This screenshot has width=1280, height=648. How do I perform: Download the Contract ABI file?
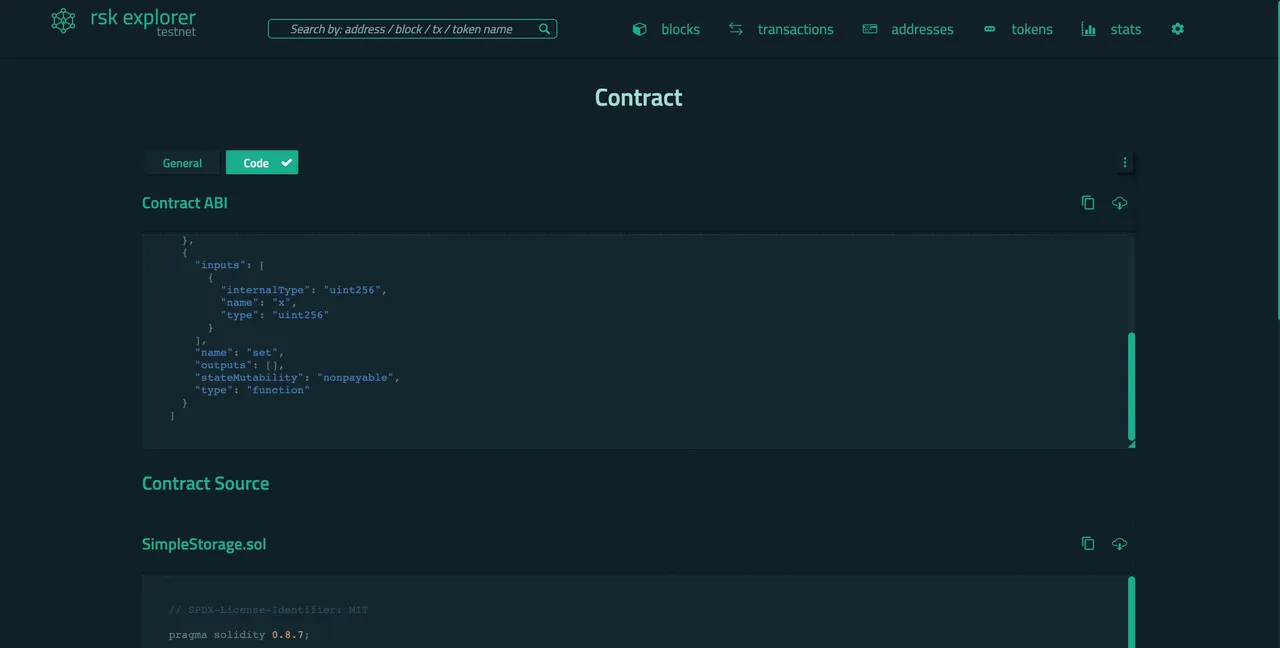[1119, 203]
